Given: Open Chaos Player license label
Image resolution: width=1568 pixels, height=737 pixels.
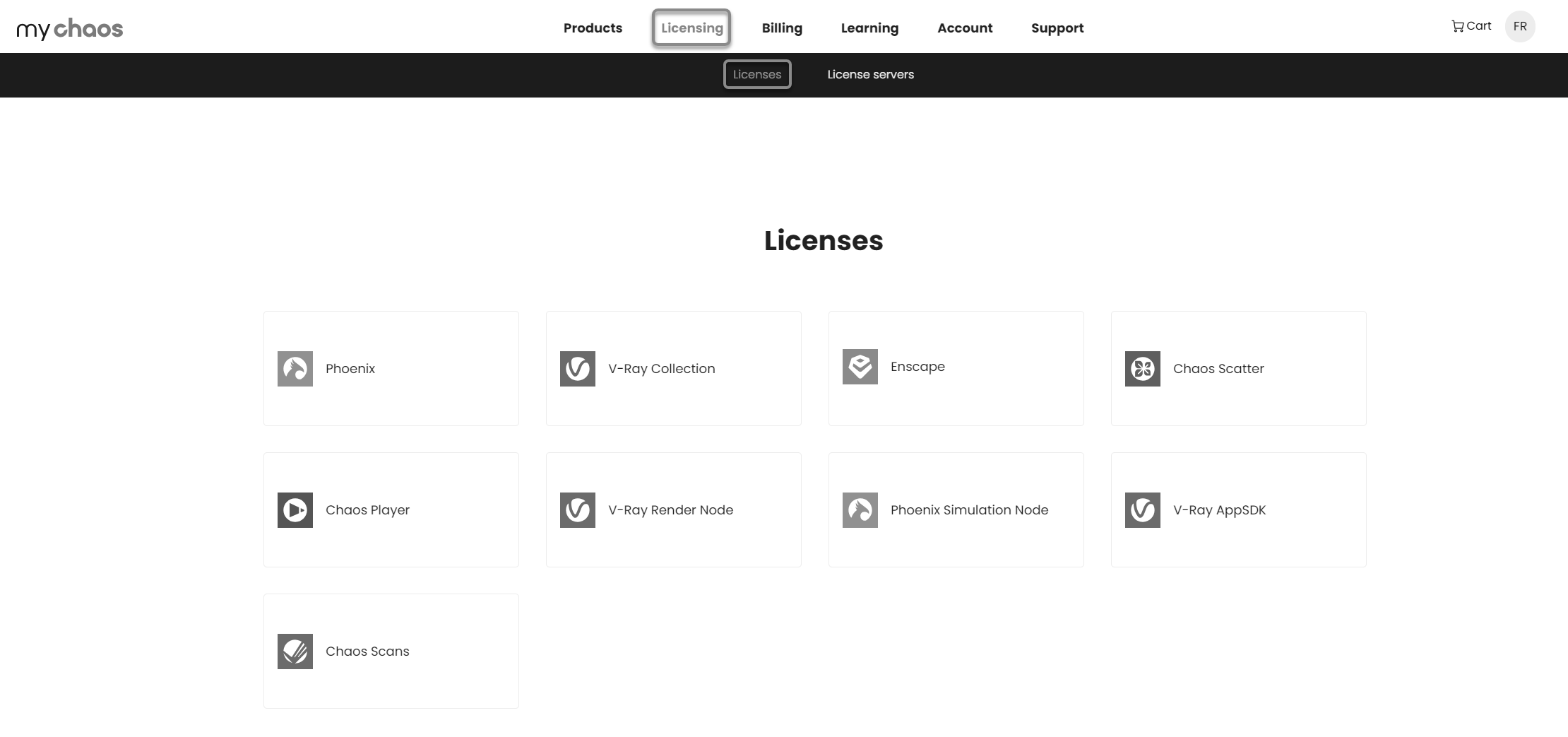Looking at the screenshot, I should (x=367, y=510).
